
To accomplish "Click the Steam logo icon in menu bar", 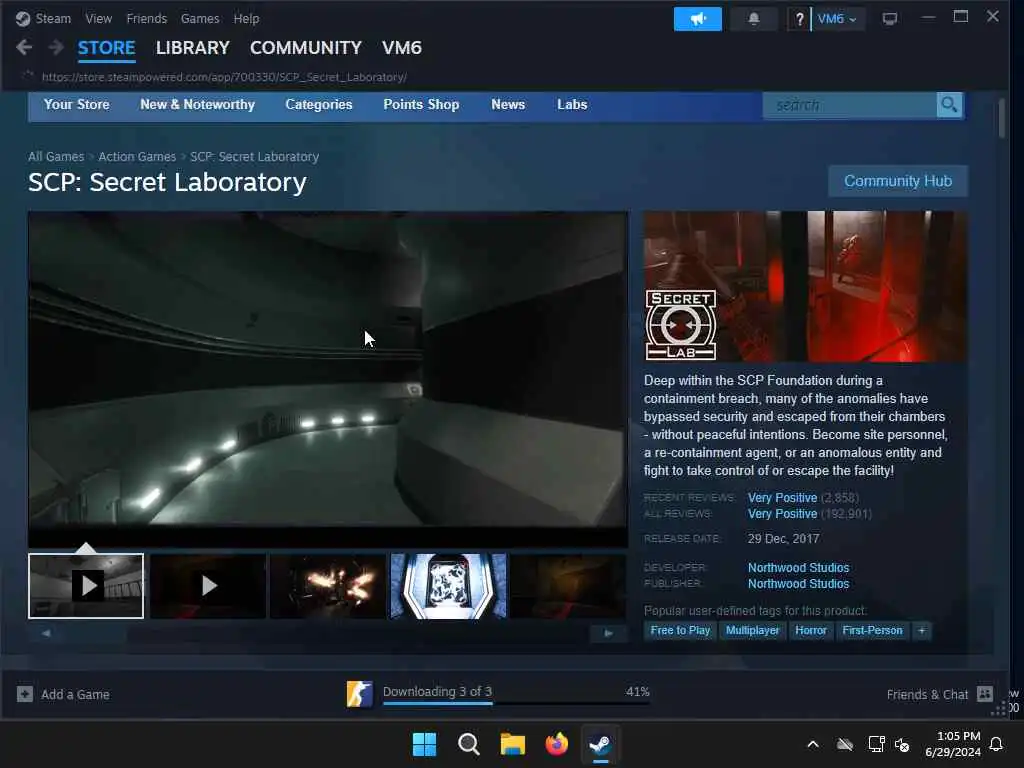I will (x=23, y=18).
